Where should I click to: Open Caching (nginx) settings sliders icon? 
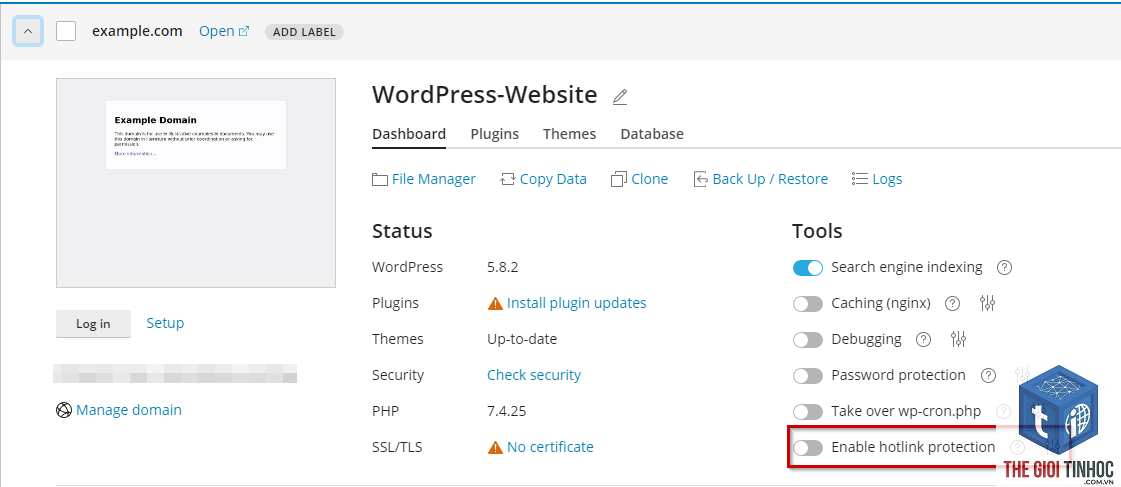[x=987, y=303]
